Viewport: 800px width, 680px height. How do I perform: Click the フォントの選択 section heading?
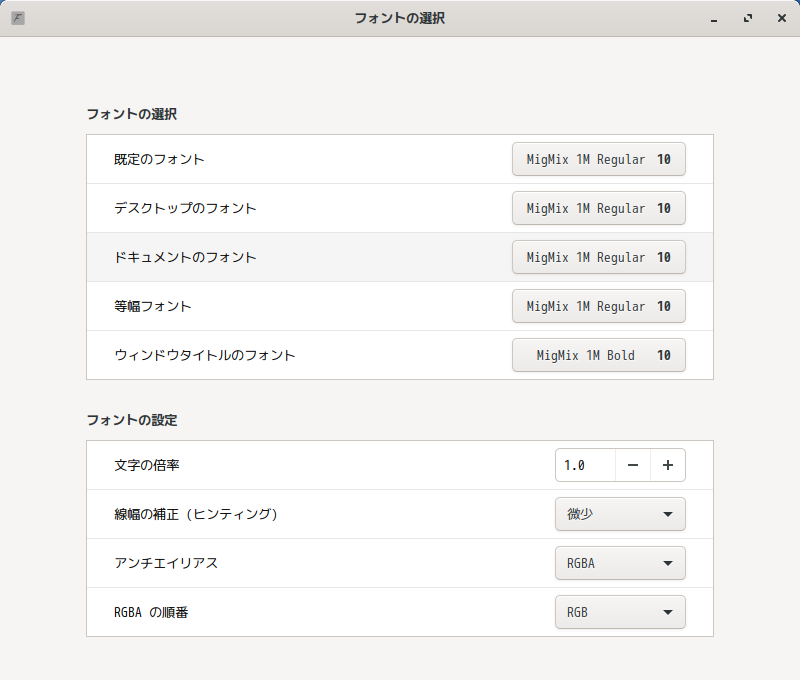(132, 114)
